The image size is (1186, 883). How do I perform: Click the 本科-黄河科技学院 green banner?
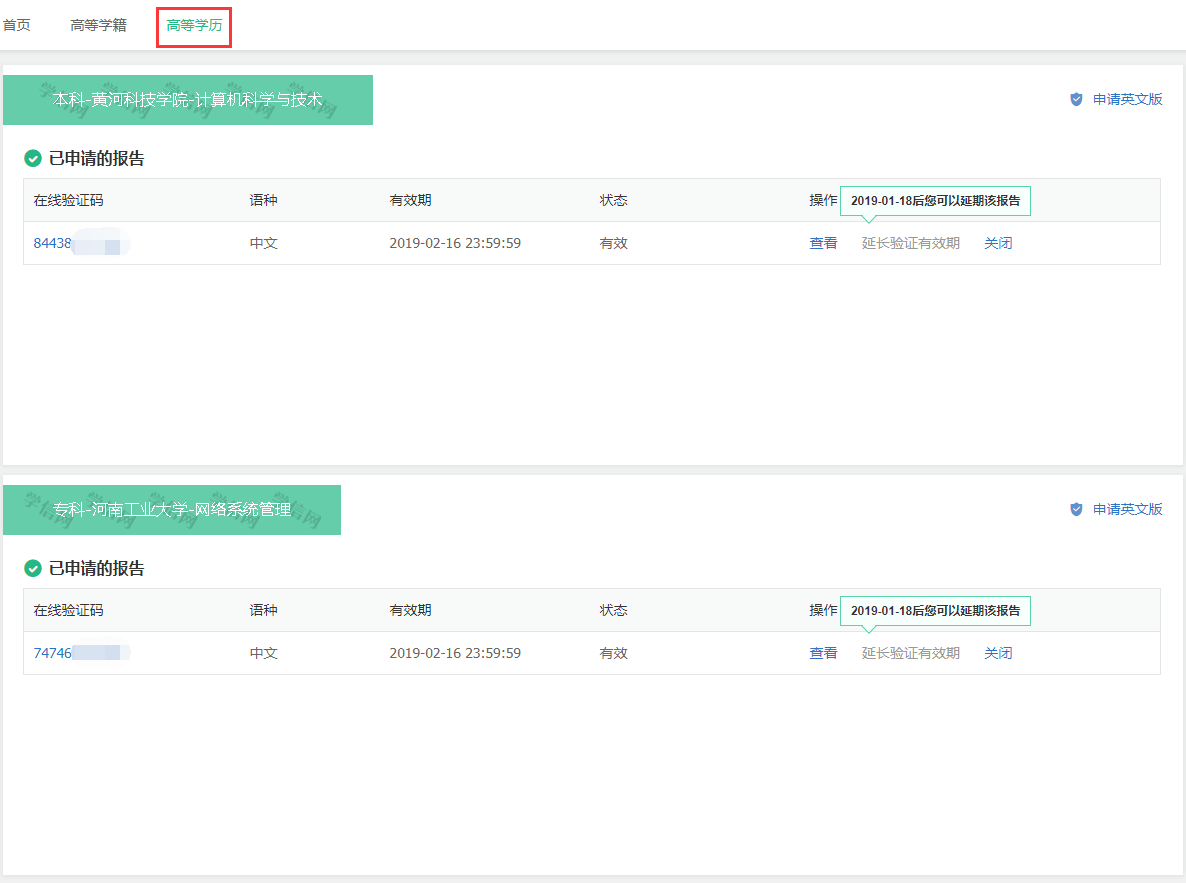[x=188, y=100]
